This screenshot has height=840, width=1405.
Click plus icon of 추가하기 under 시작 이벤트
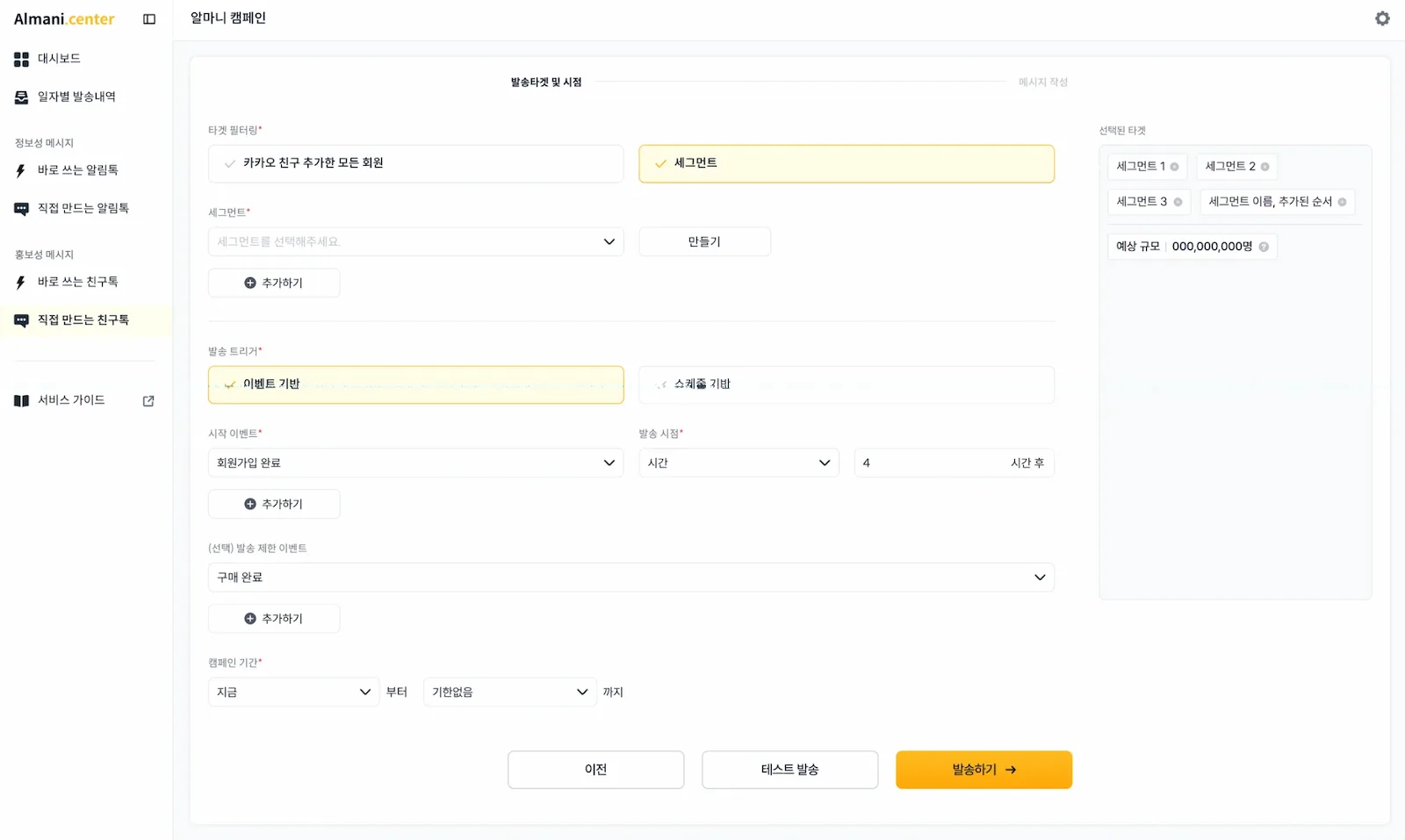tap(250, 504)
